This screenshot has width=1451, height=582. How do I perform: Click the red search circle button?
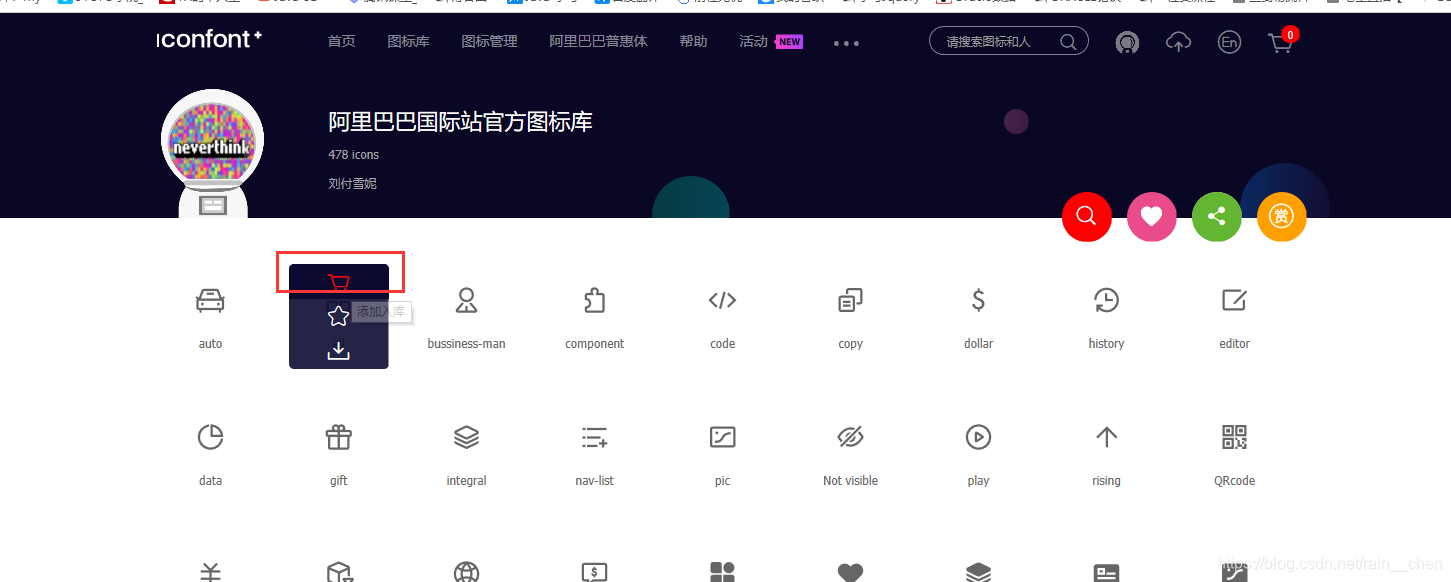click(1087, 216)
